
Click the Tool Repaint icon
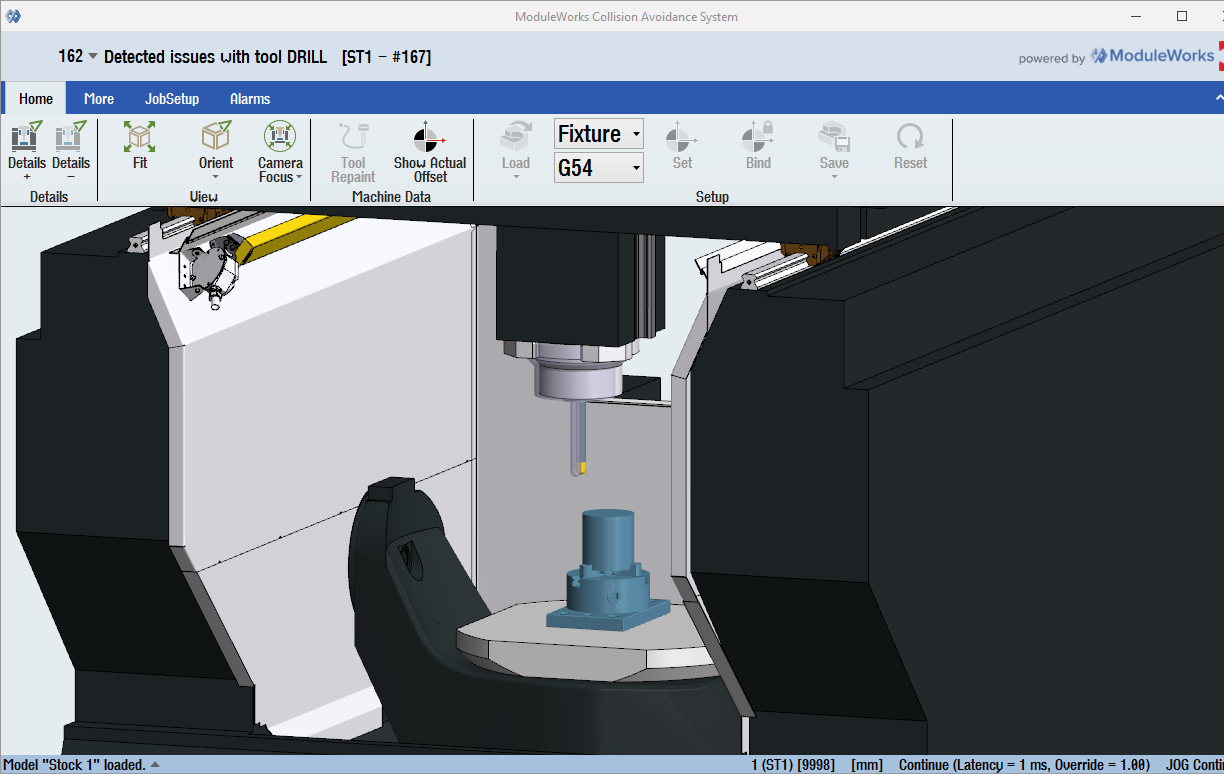(x=353, y=138)
